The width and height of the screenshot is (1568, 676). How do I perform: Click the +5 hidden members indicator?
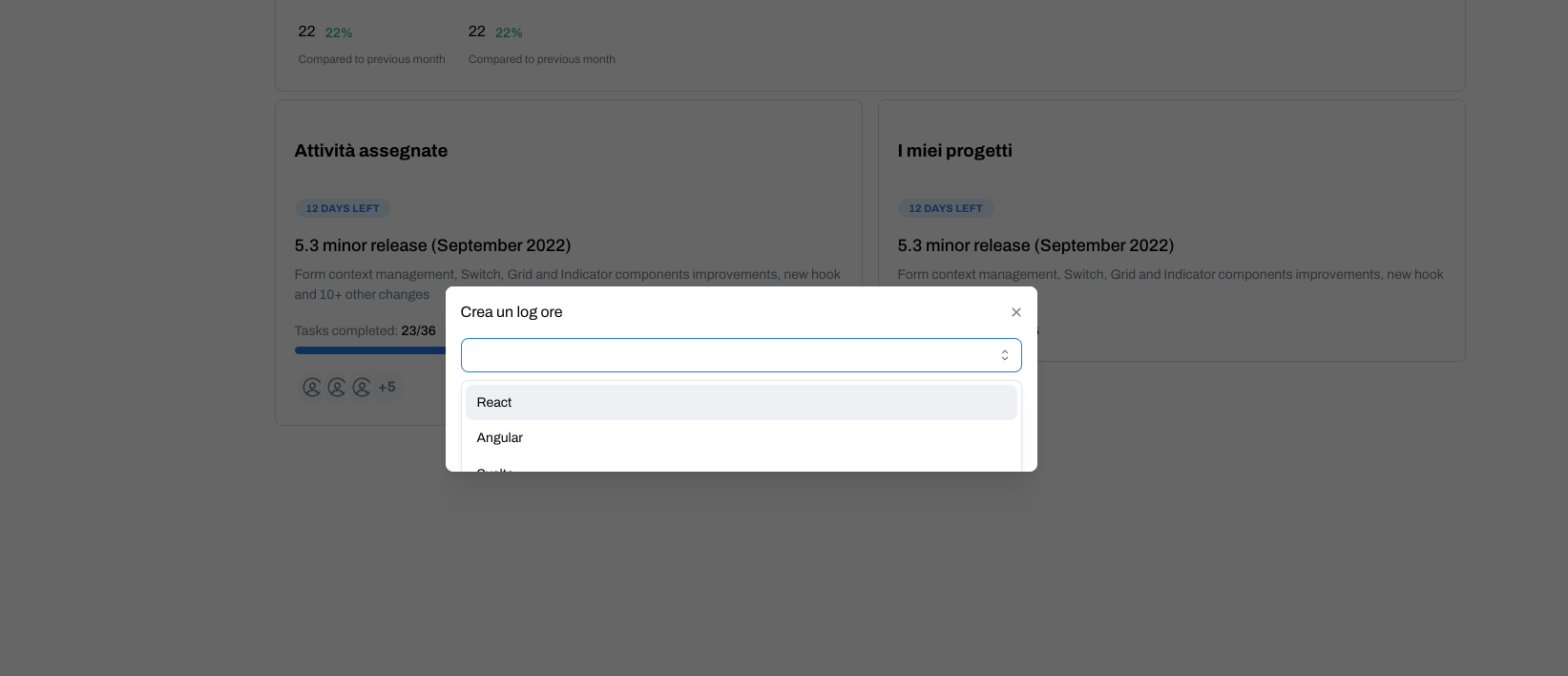click(x=387, y=387)
